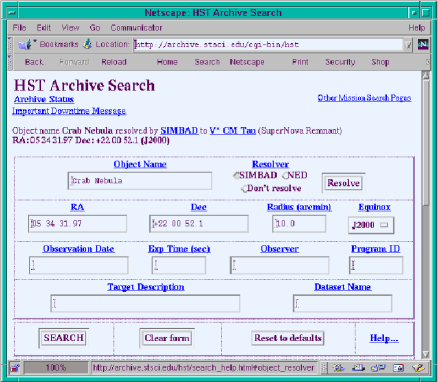Click the Observation Date link
The width and height of the screenshot is (438, 382).
point(79,249)
